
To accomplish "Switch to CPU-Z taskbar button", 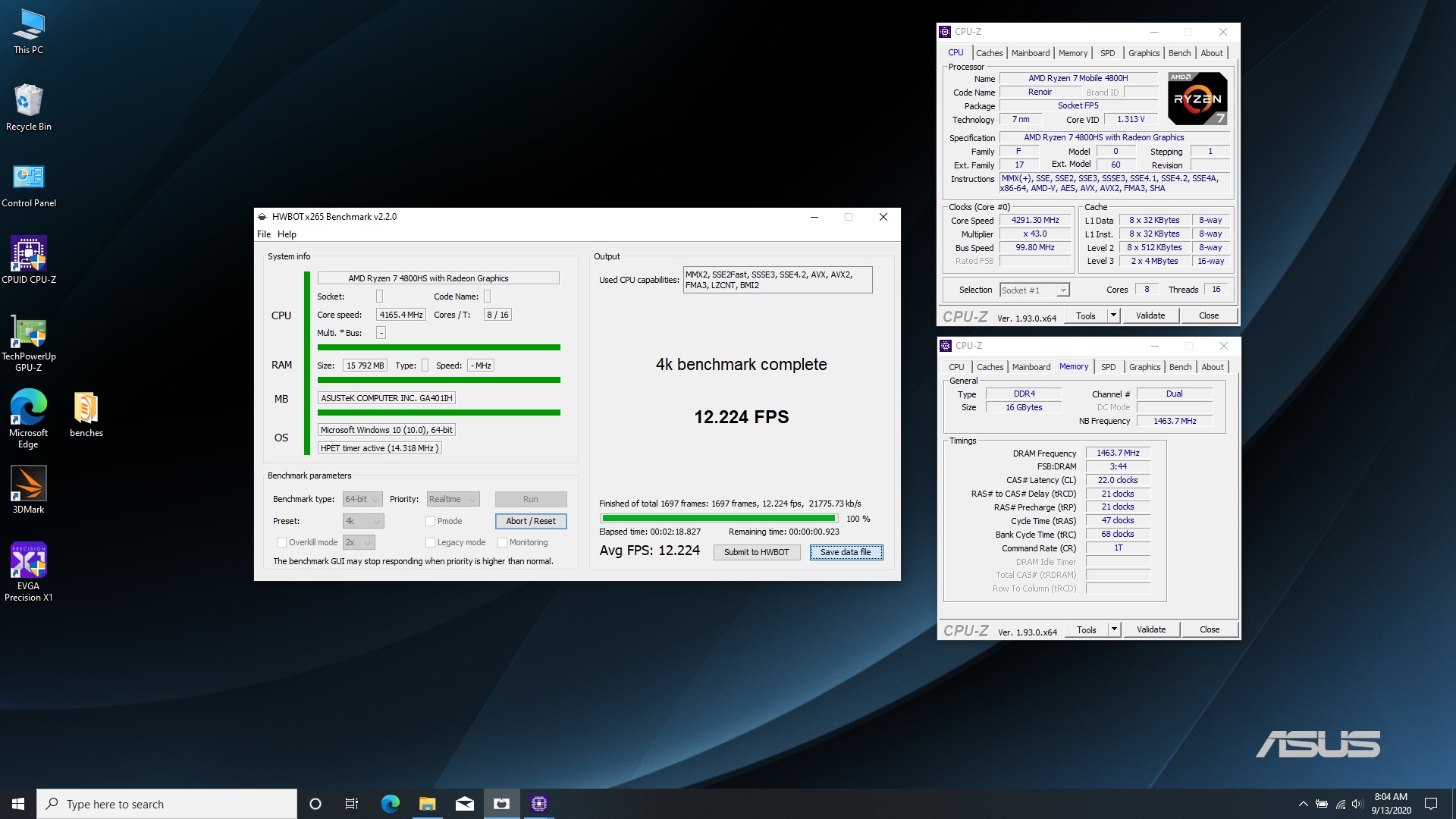I will click(538, 804).
